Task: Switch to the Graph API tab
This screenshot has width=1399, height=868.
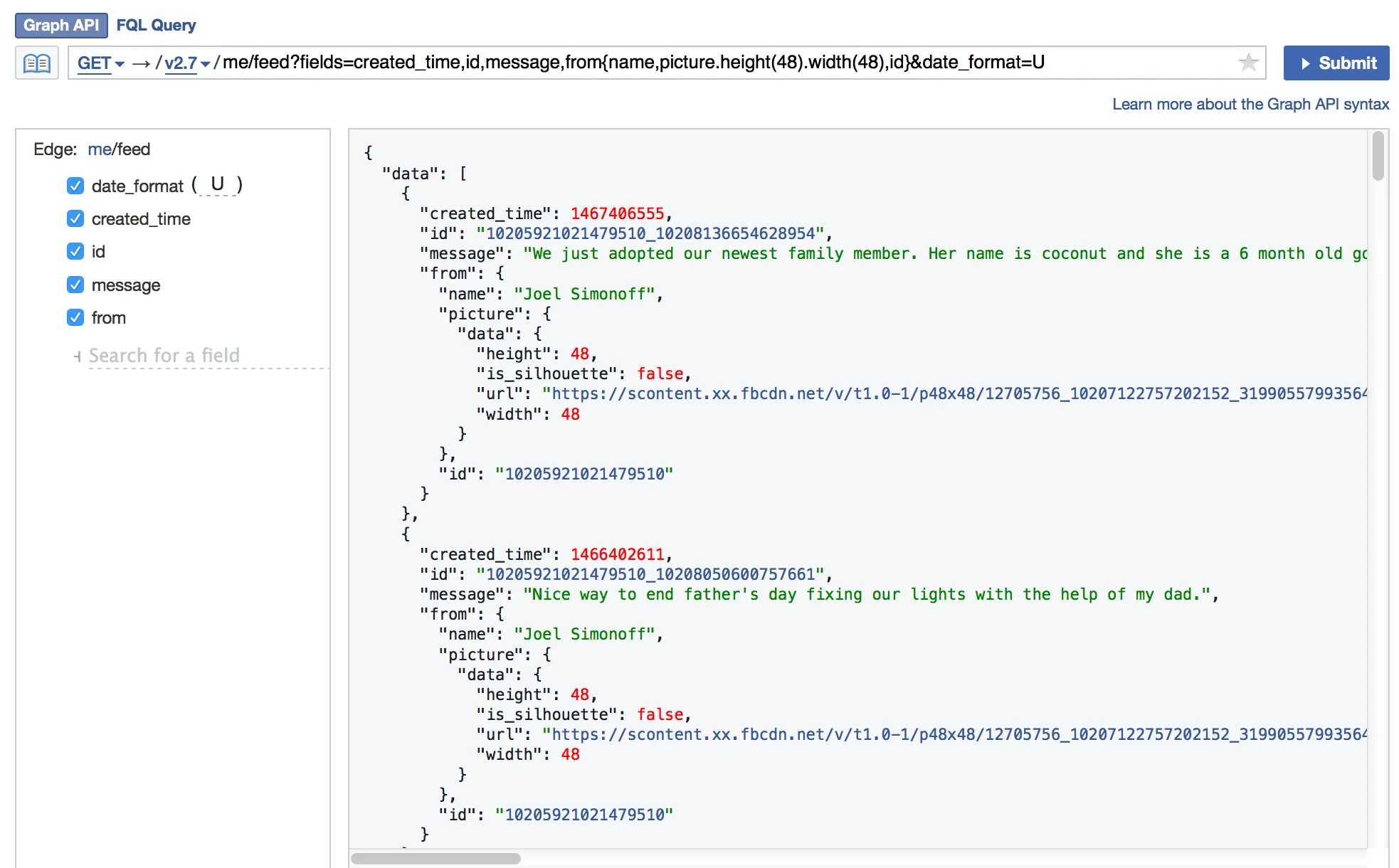Action: (x=61, y=25)
